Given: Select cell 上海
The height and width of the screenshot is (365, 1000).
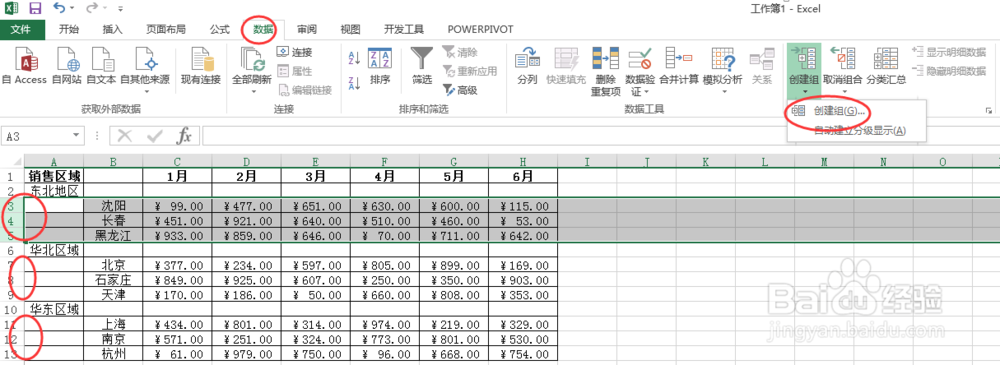Looking at the screenshot, I should (x=113, y=325).
